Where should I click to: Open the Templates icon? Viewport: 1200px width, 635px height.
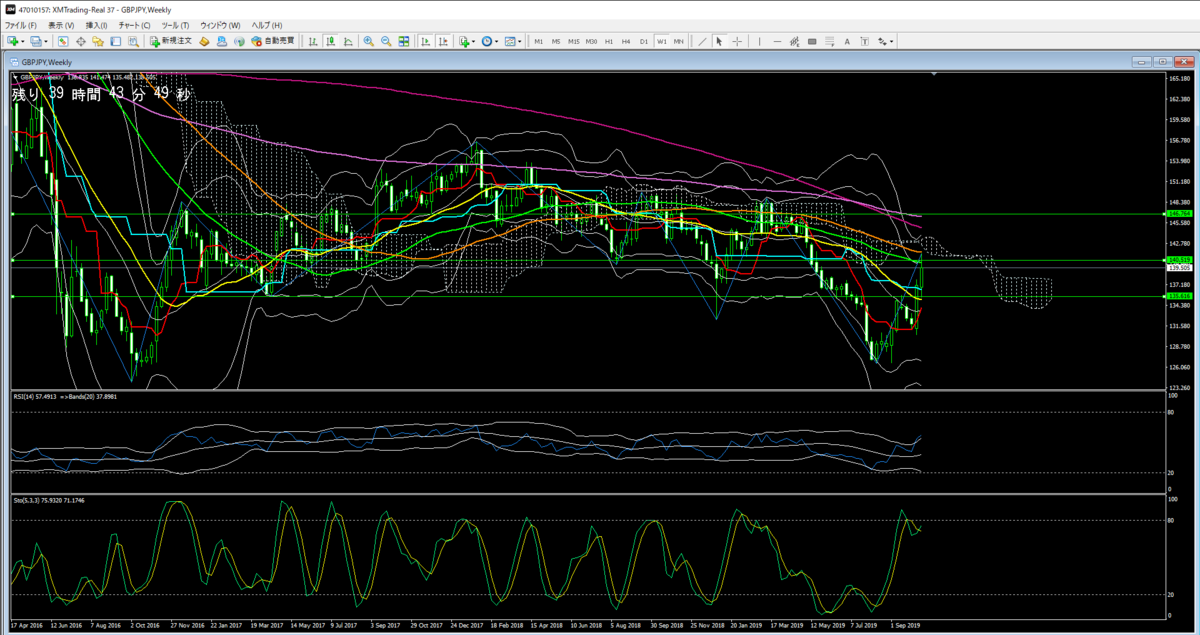click(510, 41)
